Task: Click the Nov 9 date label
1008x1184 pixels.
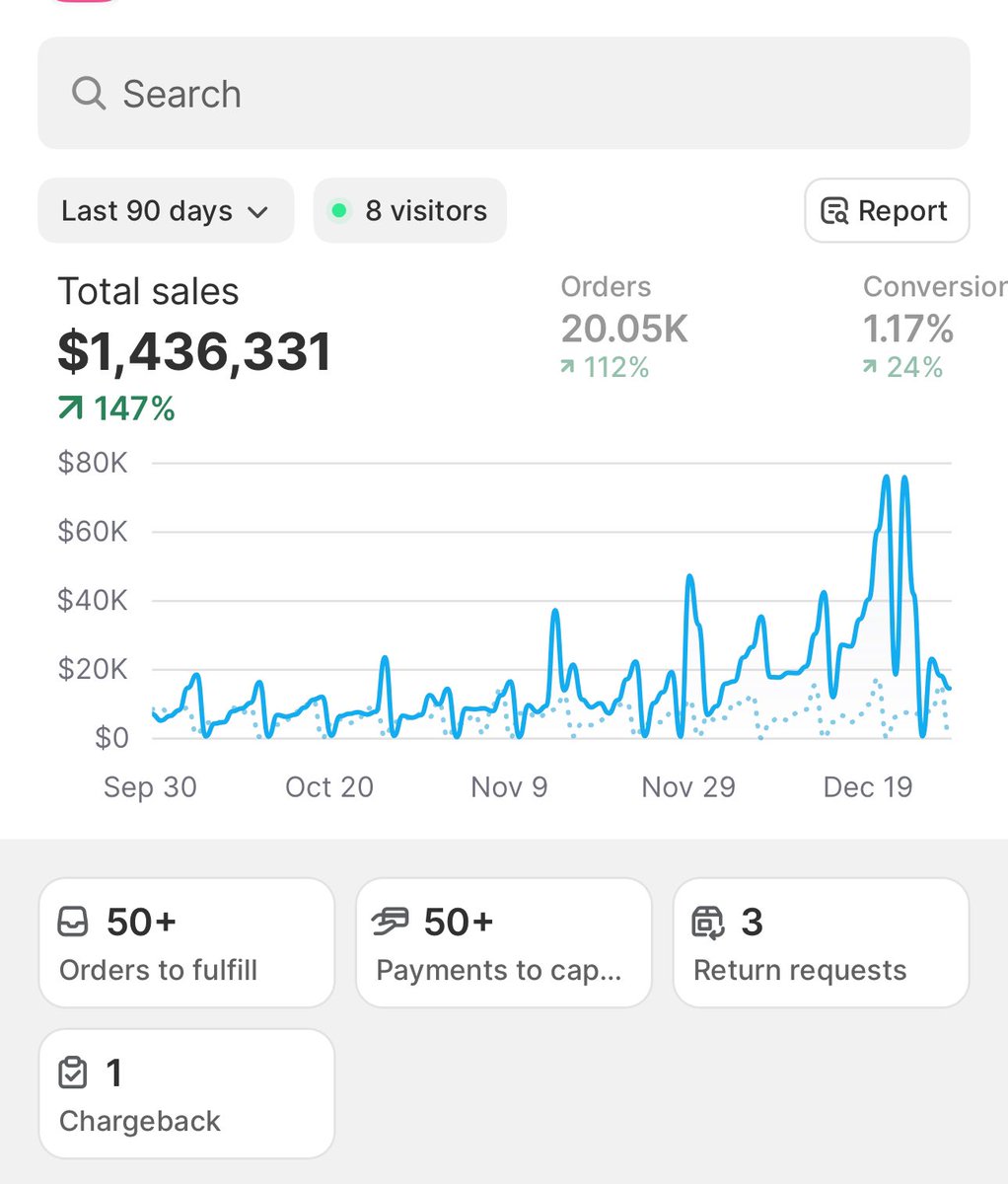Action: point(509,787)
